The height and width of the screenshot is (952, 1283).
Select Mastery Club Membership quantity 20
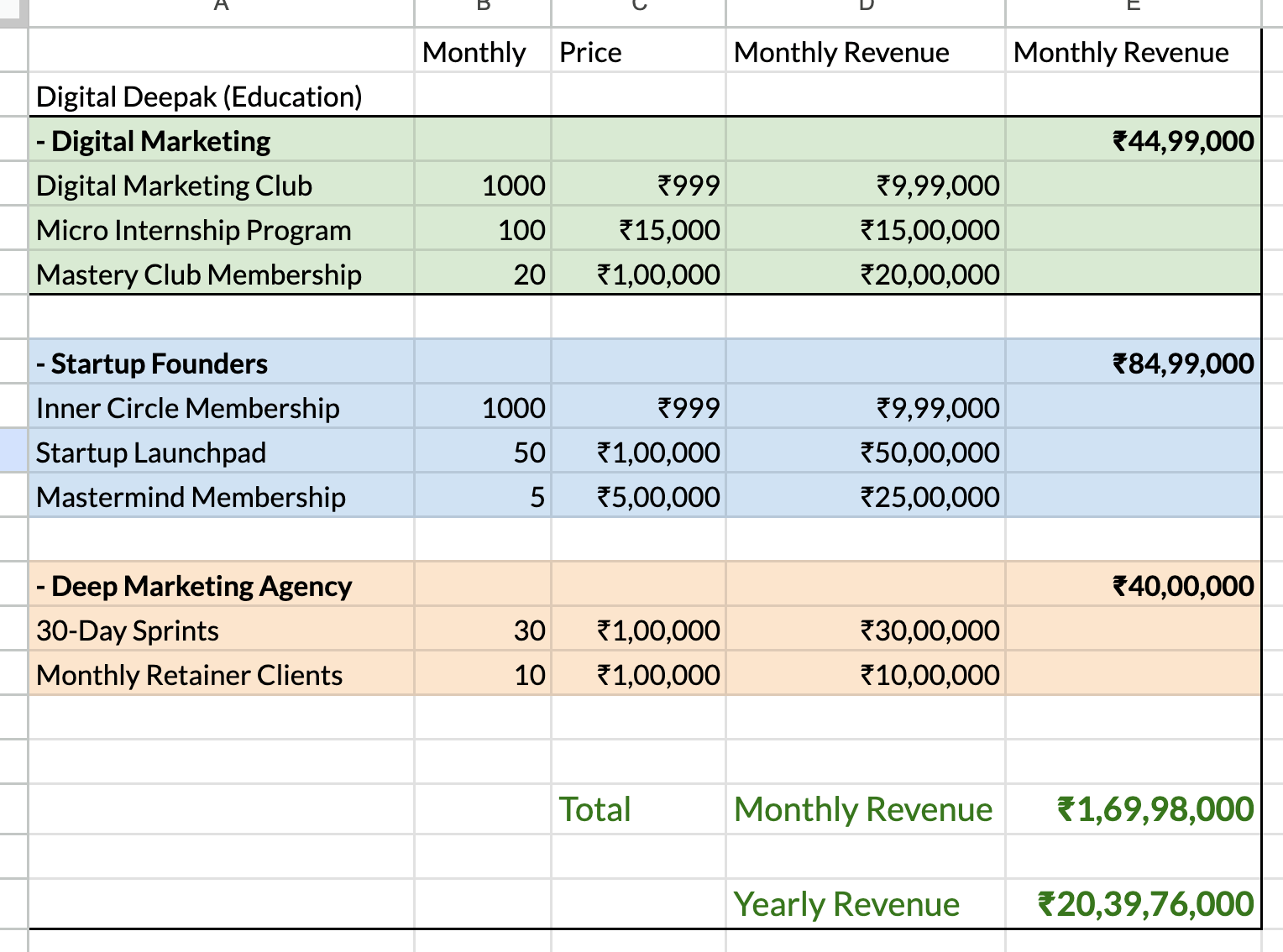click(x=483, y=274)
